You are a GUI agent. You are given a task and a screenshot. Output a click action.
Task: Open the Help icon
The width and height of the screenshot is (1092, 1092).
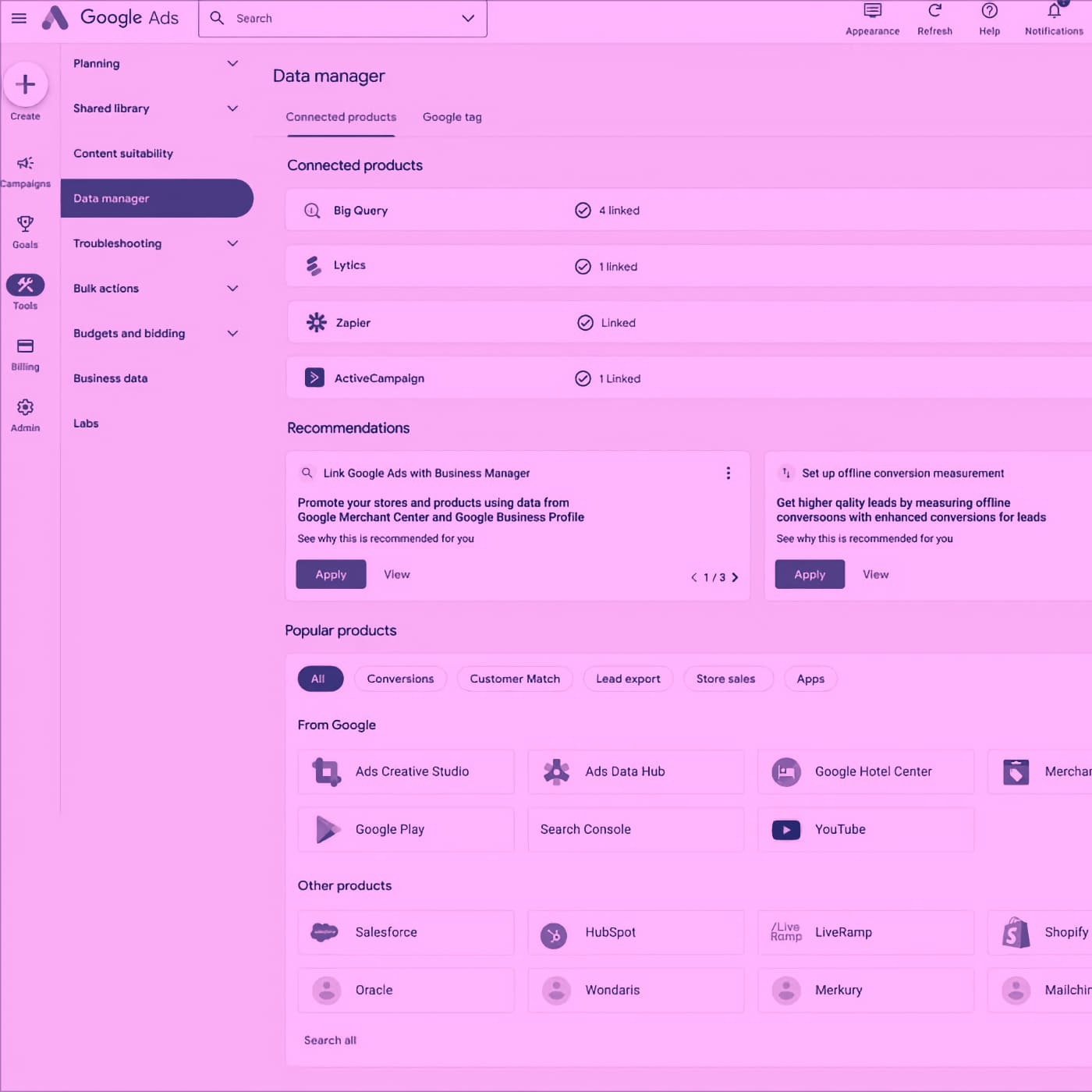coord(989,10)
